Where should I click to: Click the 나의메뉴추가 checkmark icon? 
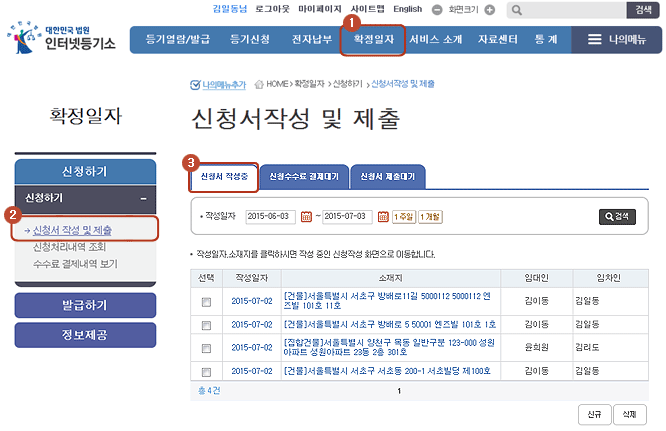click(195, 85)
